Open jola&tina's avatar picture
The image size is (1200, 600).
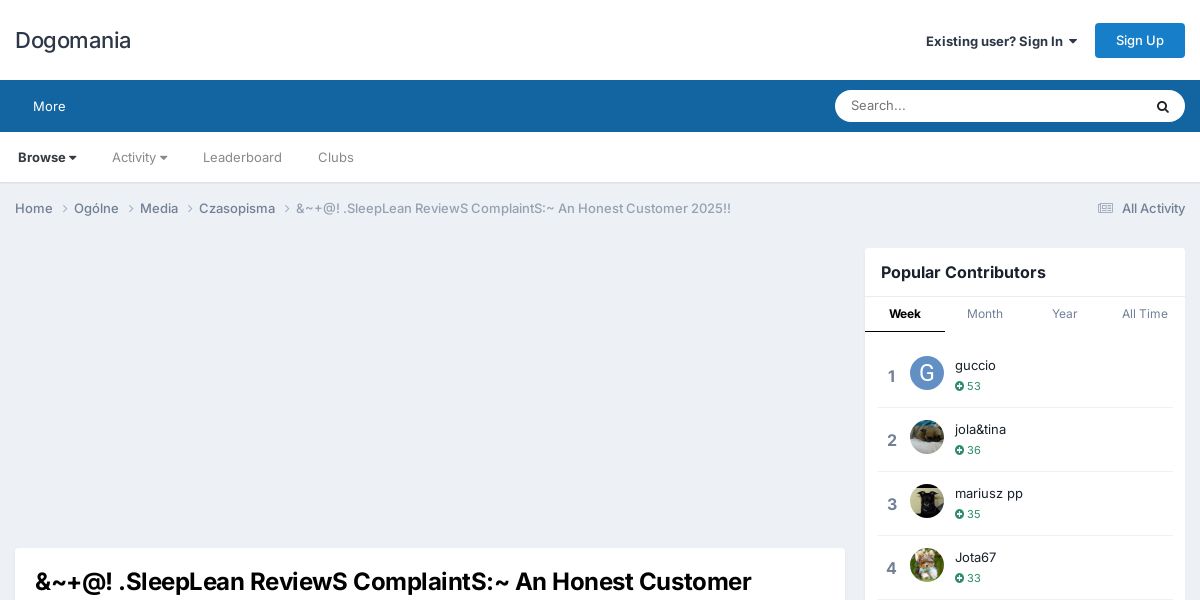pos(927,437)
